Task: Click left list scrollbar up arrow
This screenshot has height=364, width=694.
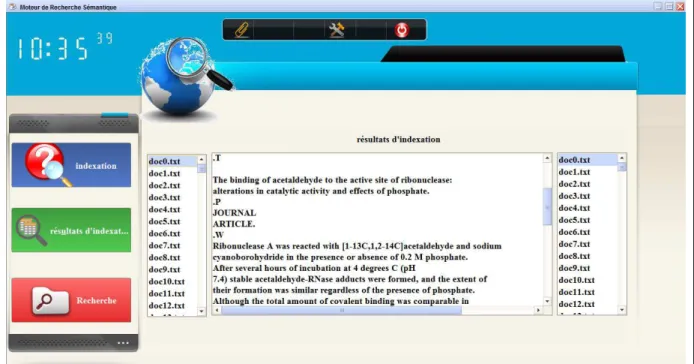Action: point(201,159)
